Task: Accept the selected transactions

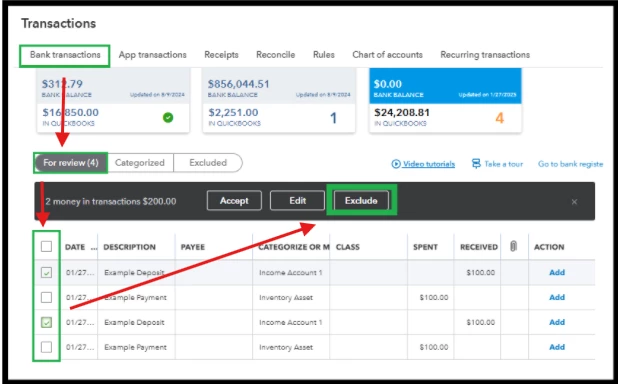Action: pos(234,201)
